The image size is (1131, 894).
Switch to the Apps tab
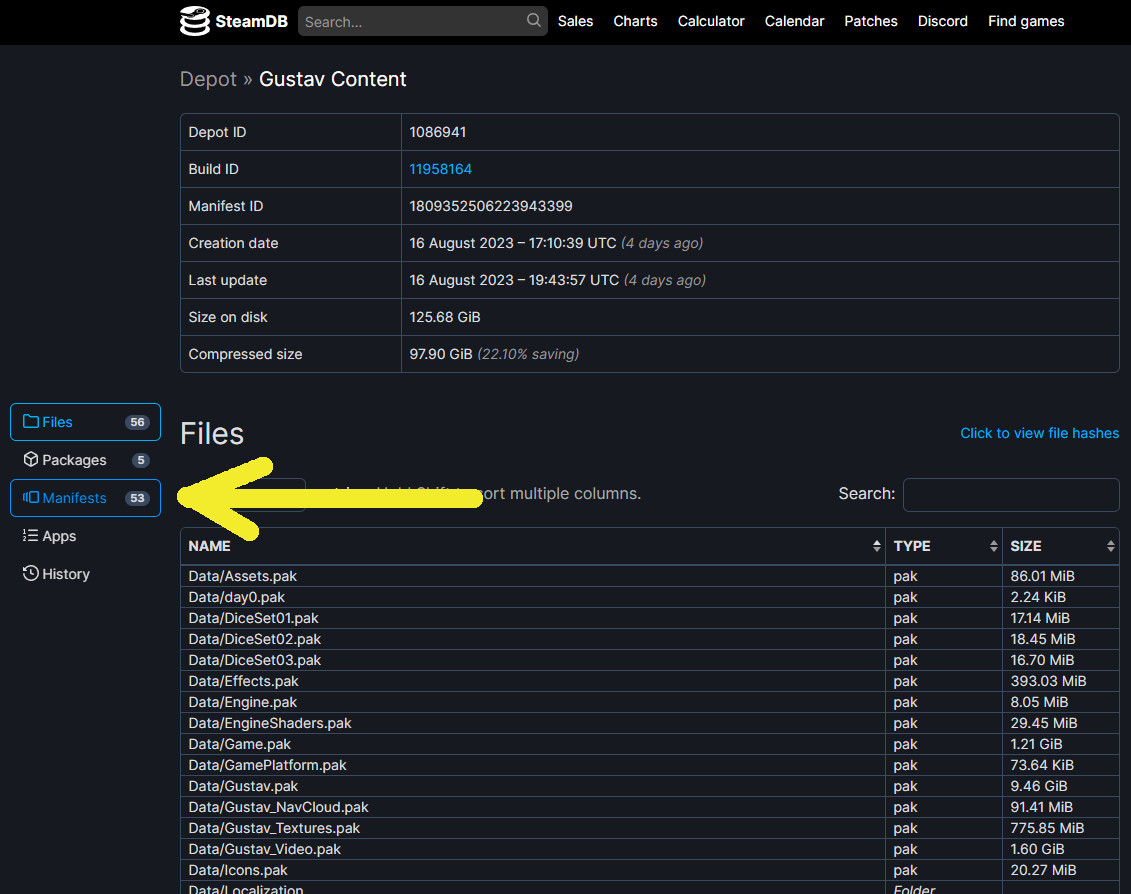pyautogui.click(x=85, y=535)
